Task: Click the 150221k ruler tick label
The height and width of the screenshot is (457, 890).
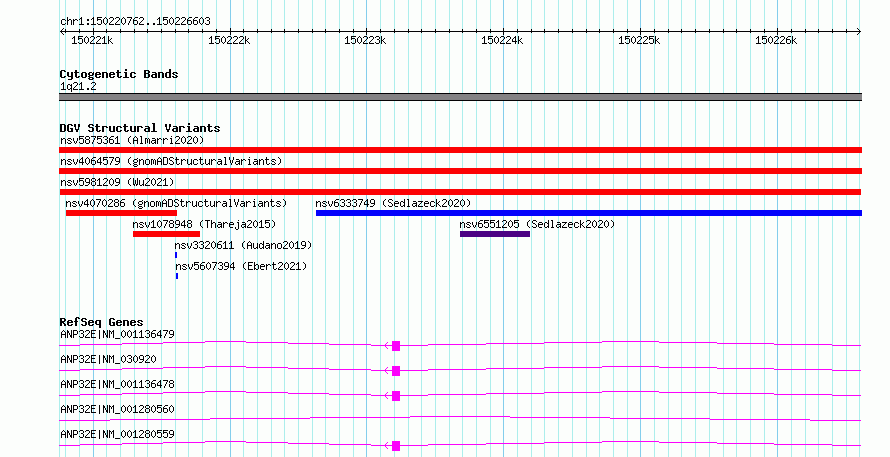Action: point(92,40)
